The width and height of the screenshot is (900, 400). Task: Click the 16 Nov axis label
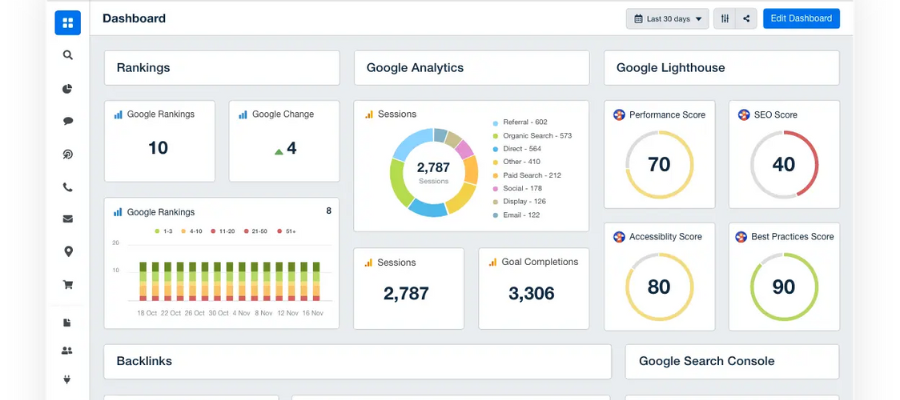pos(313,313)
